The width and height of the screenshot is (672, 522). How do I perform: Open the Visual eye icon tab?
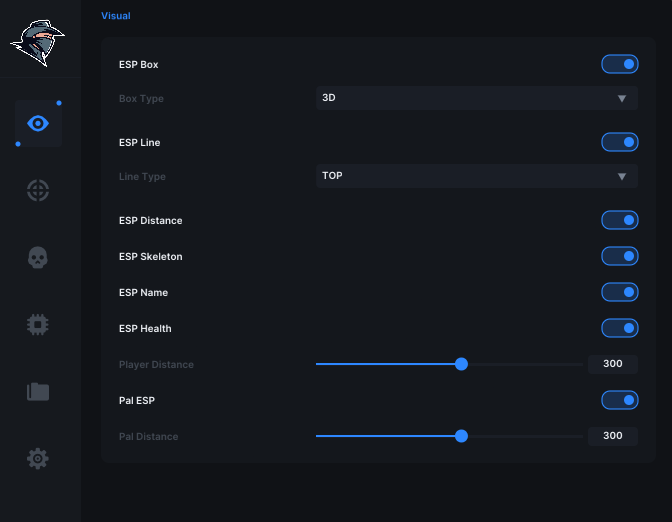tap(38, 123)
